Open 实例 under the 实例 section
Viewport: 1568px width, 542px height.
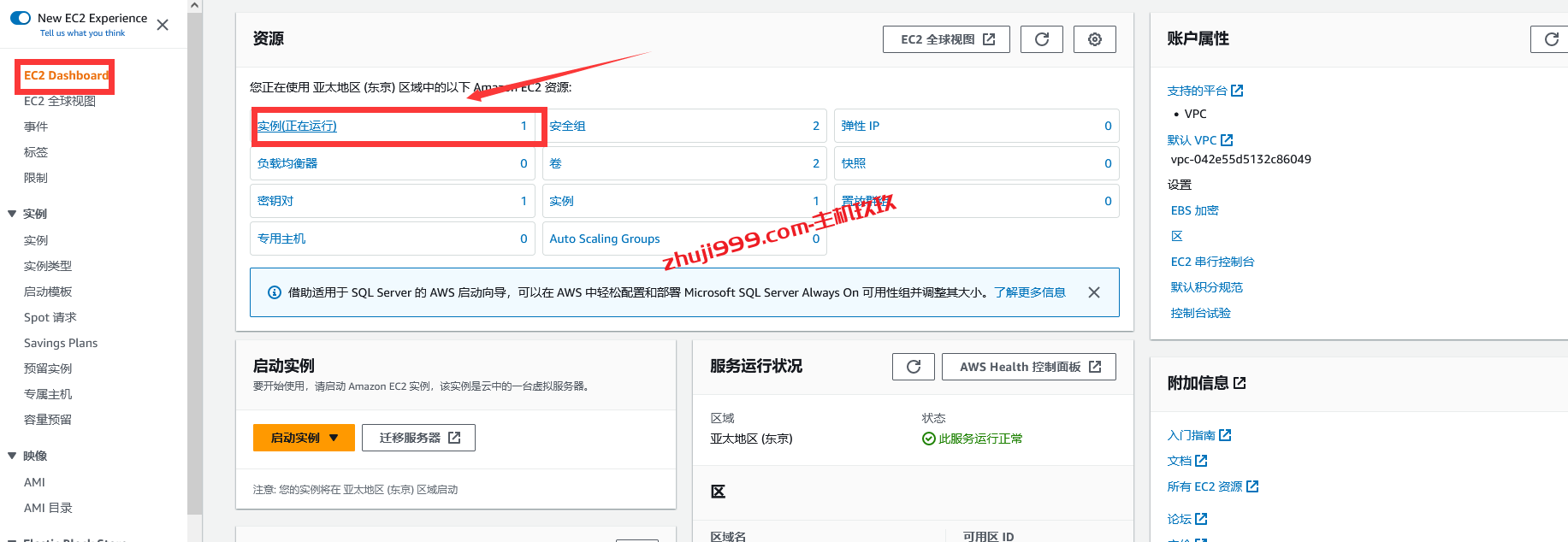(36, 240)
